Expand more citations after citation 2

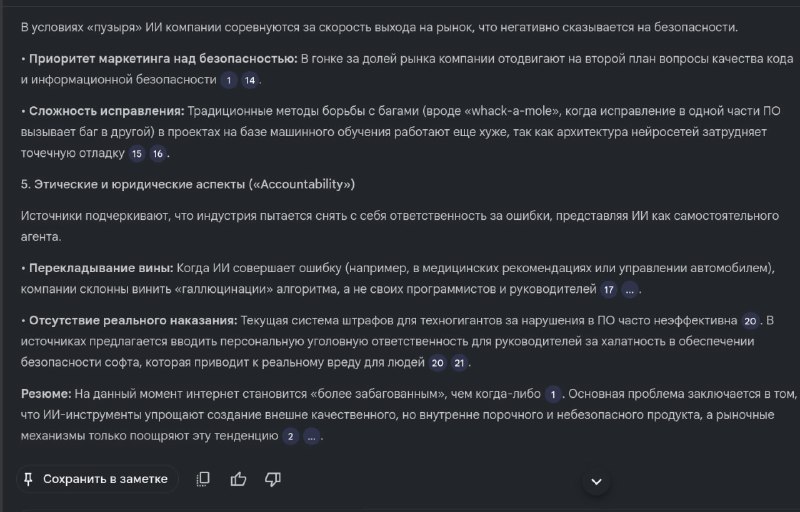312,437
